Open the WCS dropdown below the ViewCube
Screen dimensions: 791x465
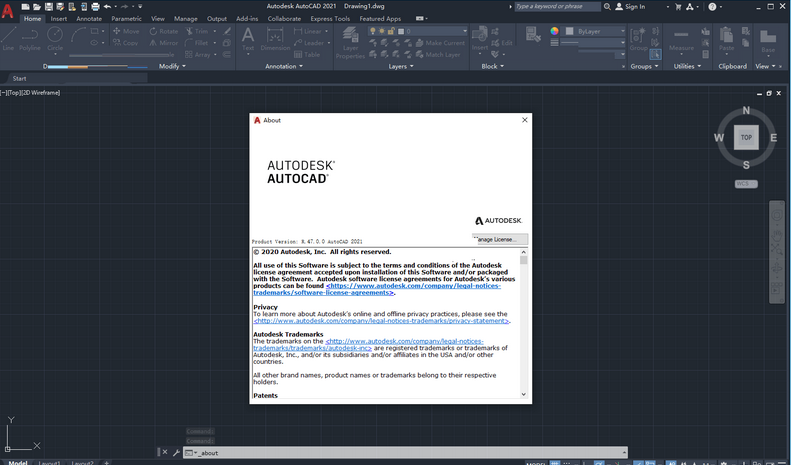(x=746, y=184)
